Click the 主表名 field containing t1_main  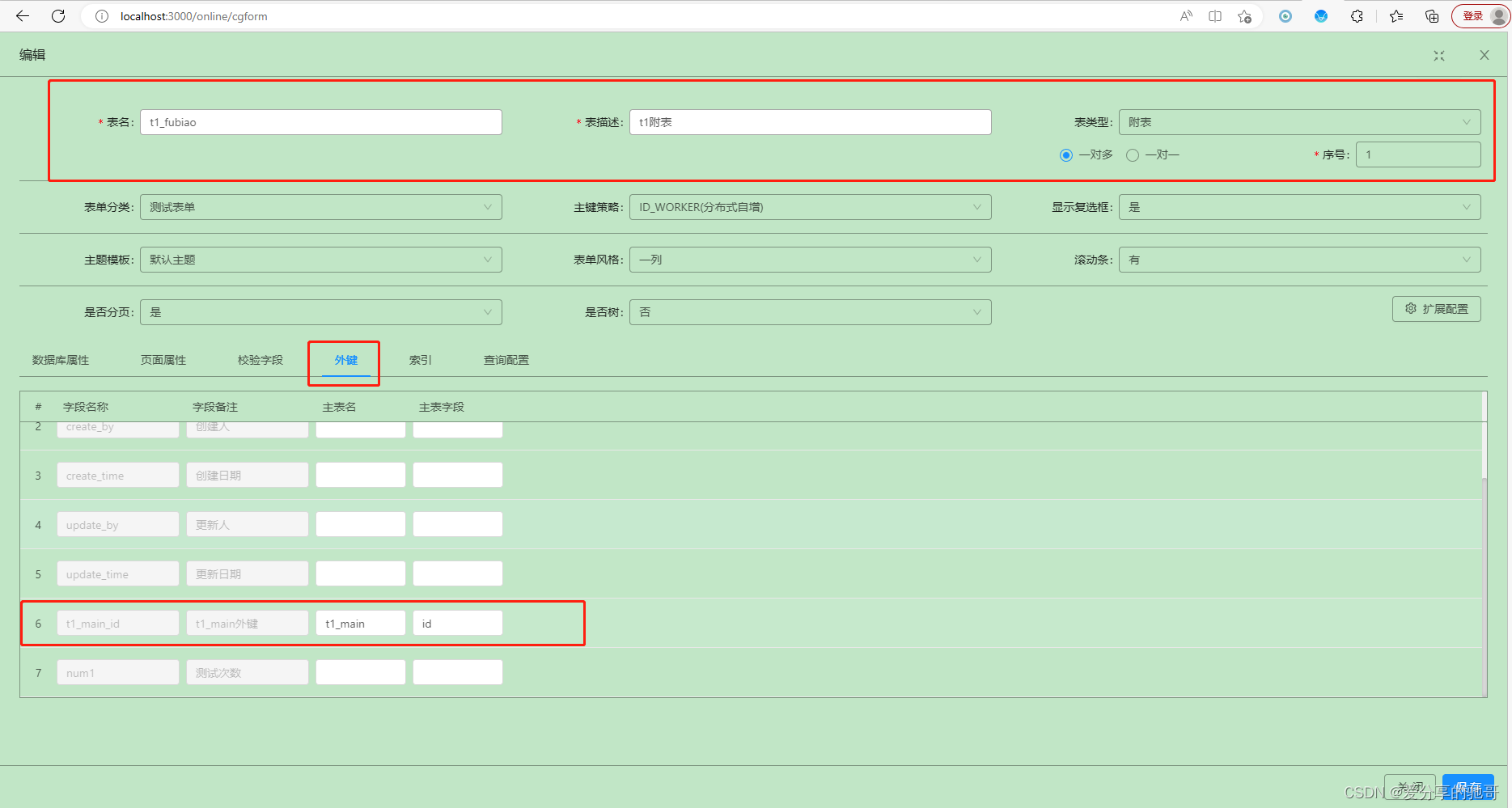point(361,624)
